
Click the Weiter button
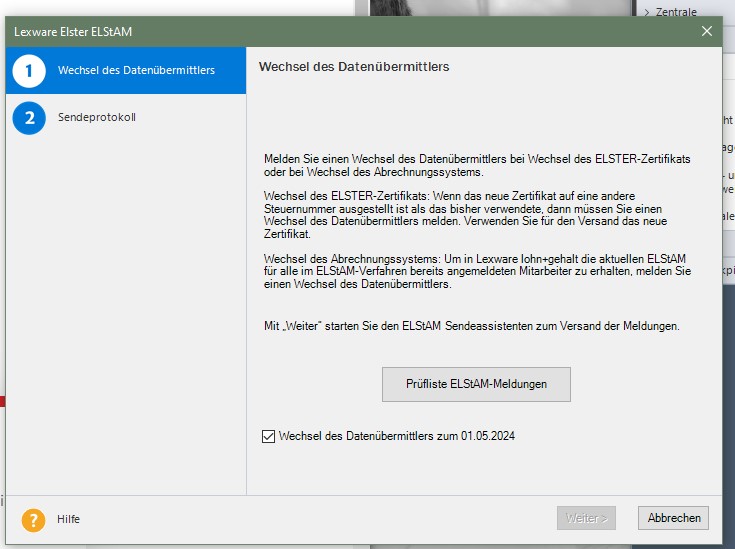pyautogui.click(x=586, y=518)
